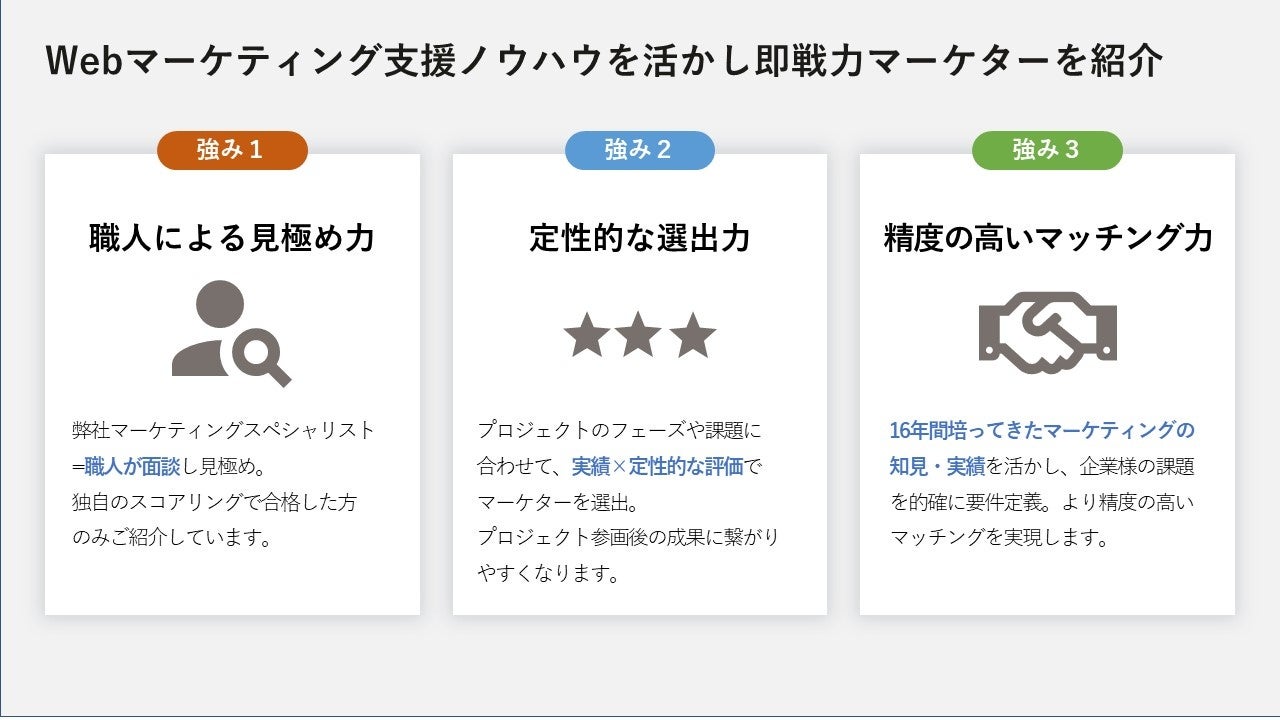
Task: Click the マッチングを実現します text line
Action: pos(999,538)
